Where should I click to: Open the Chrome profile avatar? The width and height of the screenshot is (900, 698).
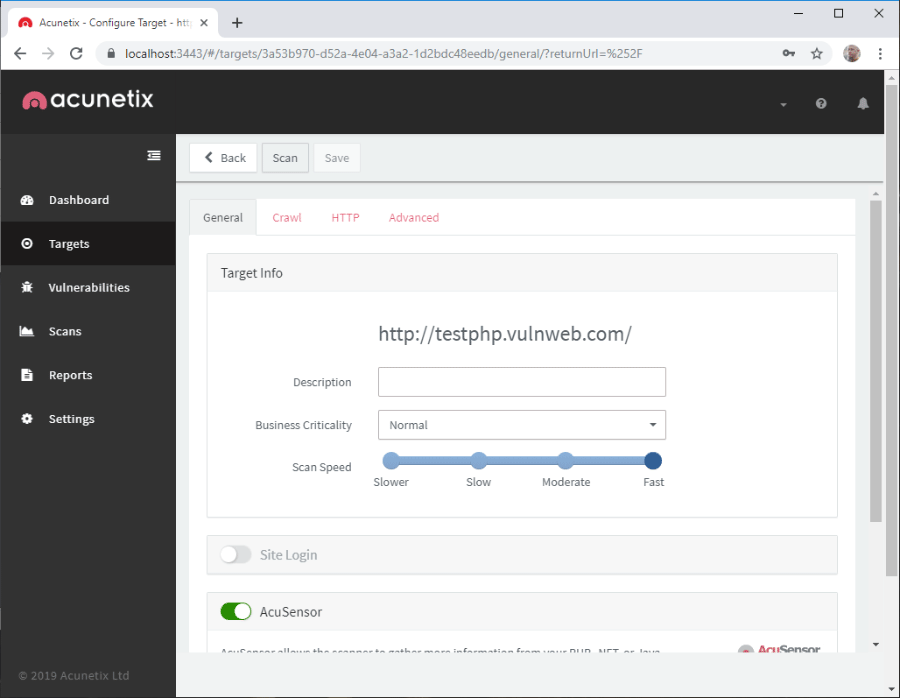tap(851, 53)
